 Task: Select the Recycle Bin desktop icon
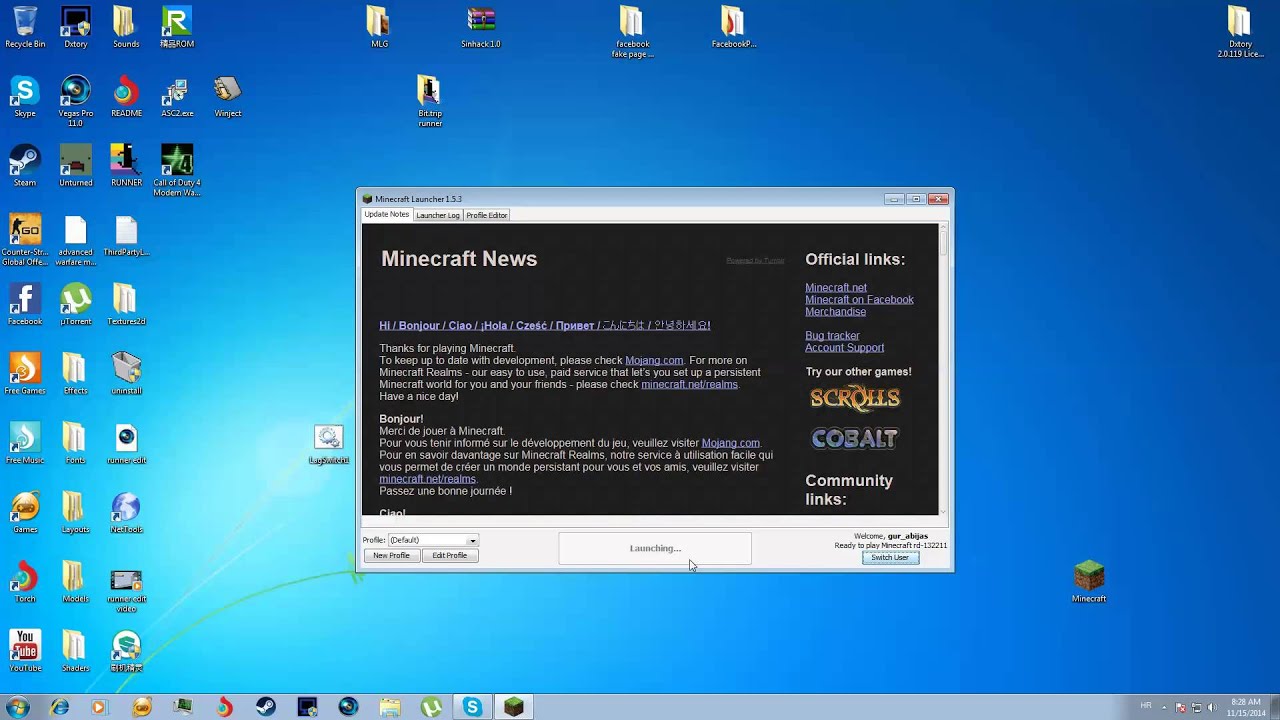pos(25,27)
